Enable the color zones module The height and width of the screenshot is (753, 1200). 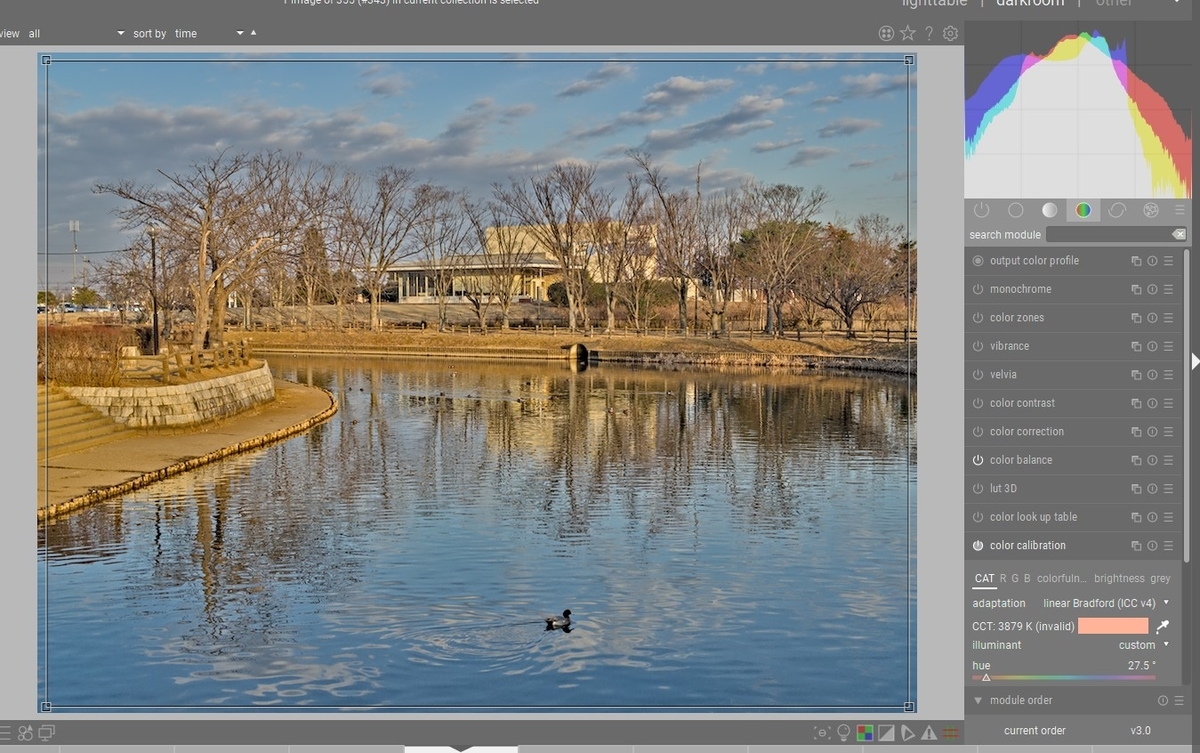tap(978, 318)
